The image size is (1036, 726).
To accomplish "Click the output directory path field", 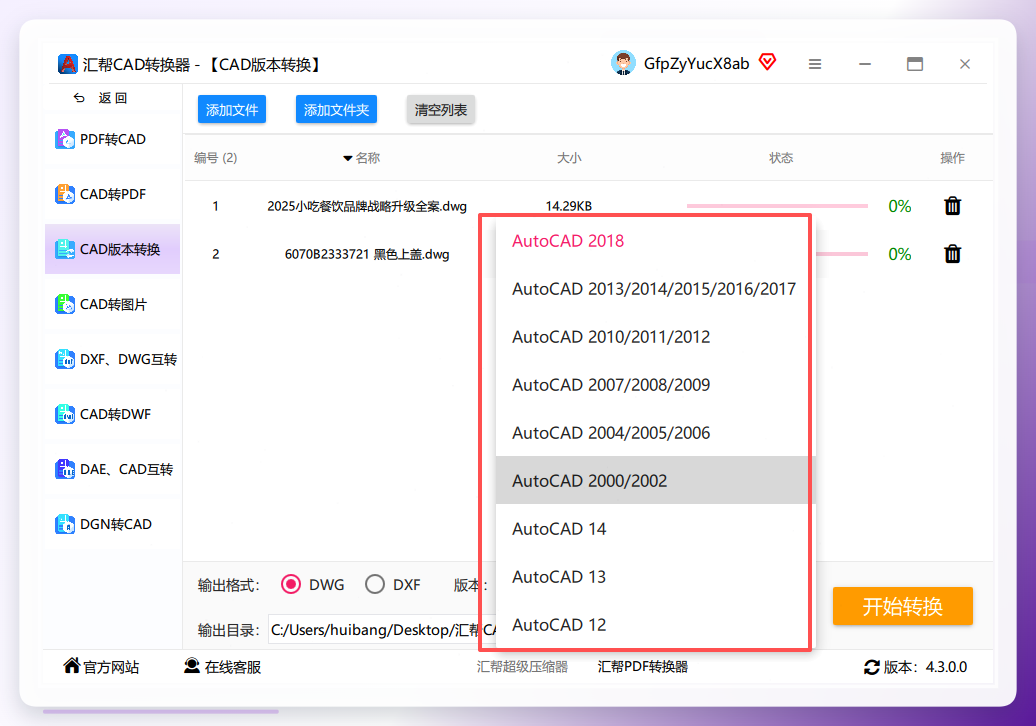I will click(383, 630).
